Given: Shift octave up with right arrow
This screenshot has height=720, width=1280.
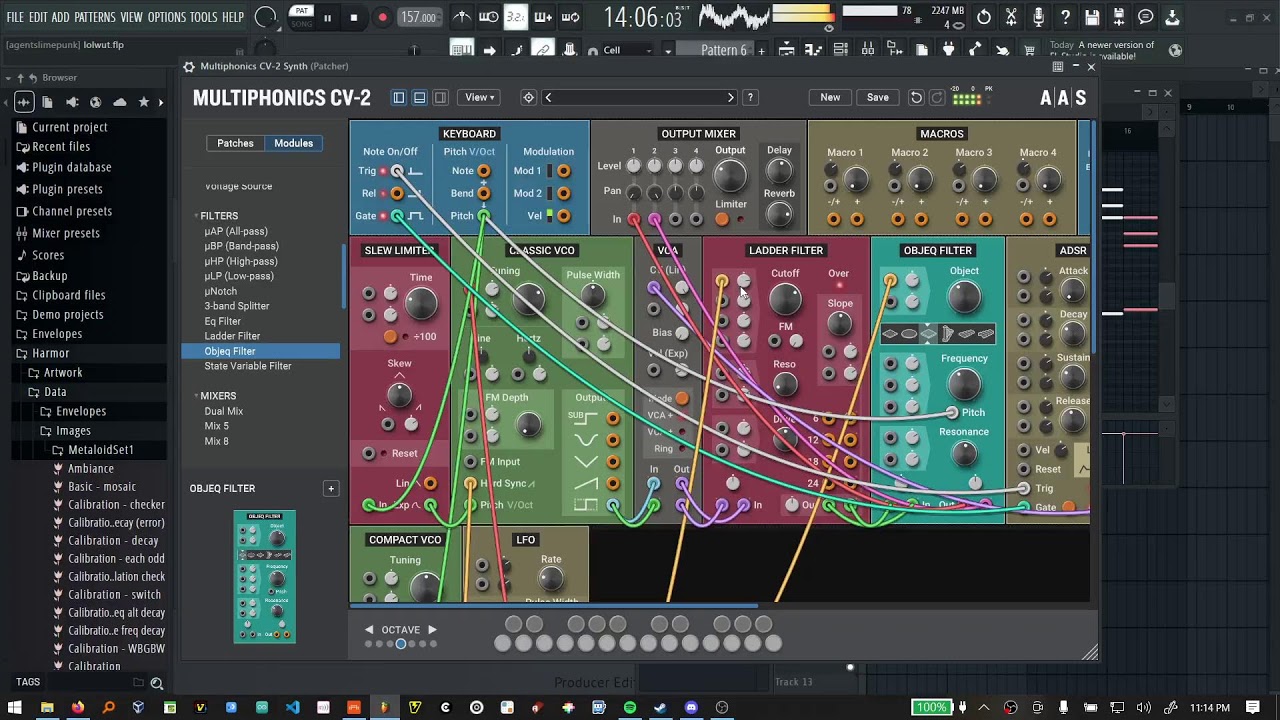Looking at the screenshot, I should pyautogui.click(x=432, y=629).
